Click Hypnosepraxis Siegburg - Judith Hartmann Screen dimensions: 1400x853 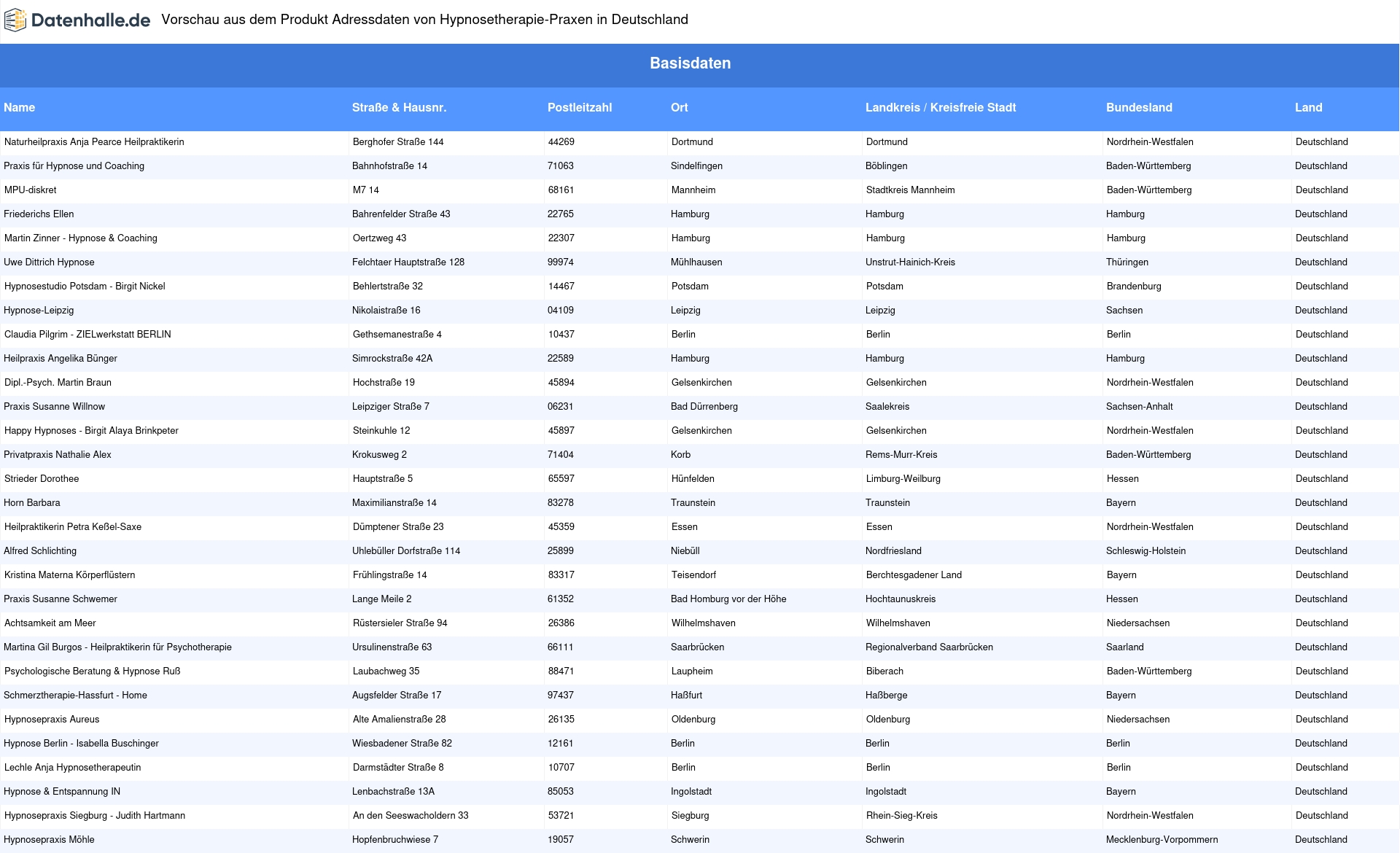[95, 816]
